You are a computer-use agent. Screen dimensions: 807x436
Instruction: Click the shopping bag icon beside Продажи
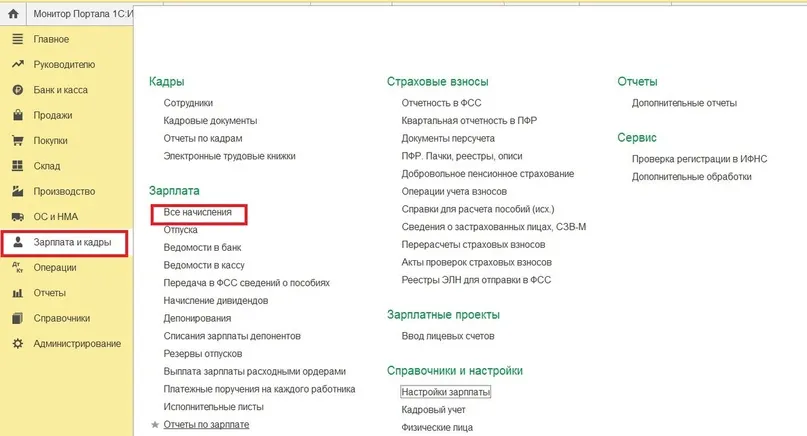pos(17,115)
